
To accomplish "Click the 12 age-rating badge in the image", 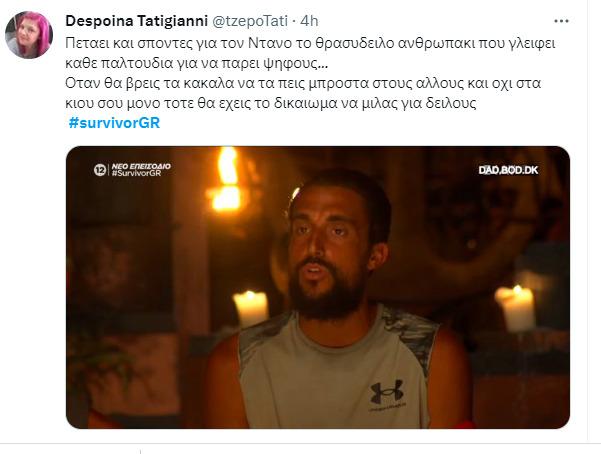I will coord(100,169).
